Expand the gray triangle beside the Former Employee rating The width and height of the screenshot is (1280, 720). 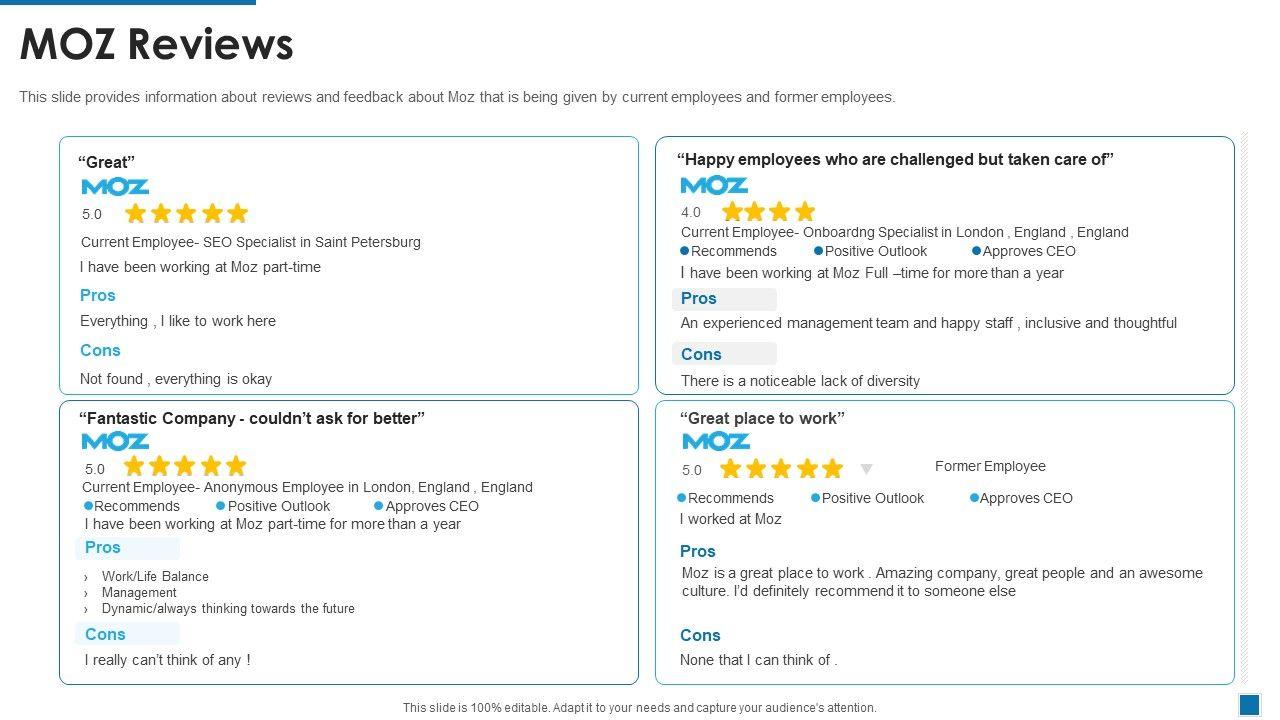click(x=867, y=469)
